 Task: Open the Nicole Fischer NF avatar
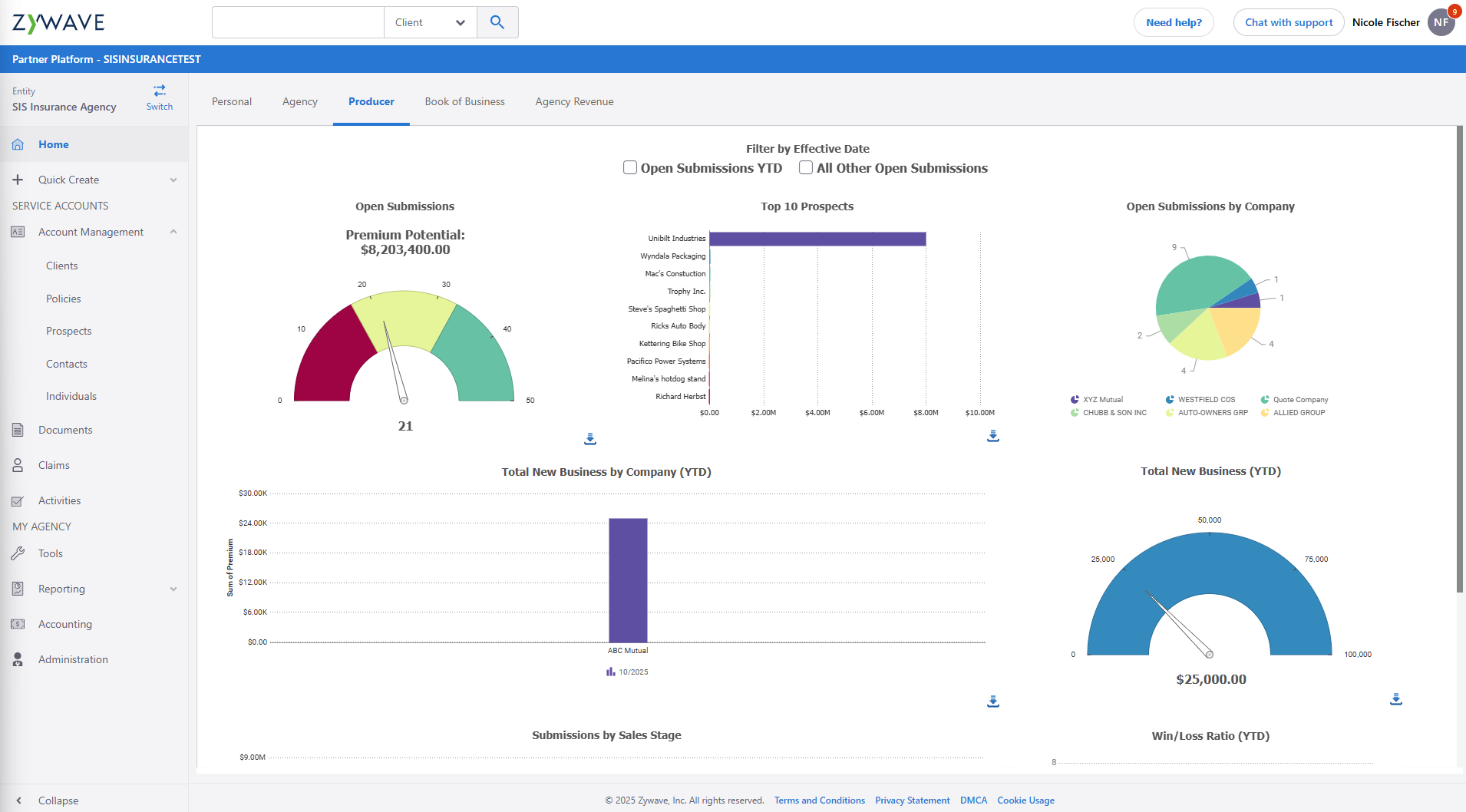pyautogui.click(x=1441, y=22)
